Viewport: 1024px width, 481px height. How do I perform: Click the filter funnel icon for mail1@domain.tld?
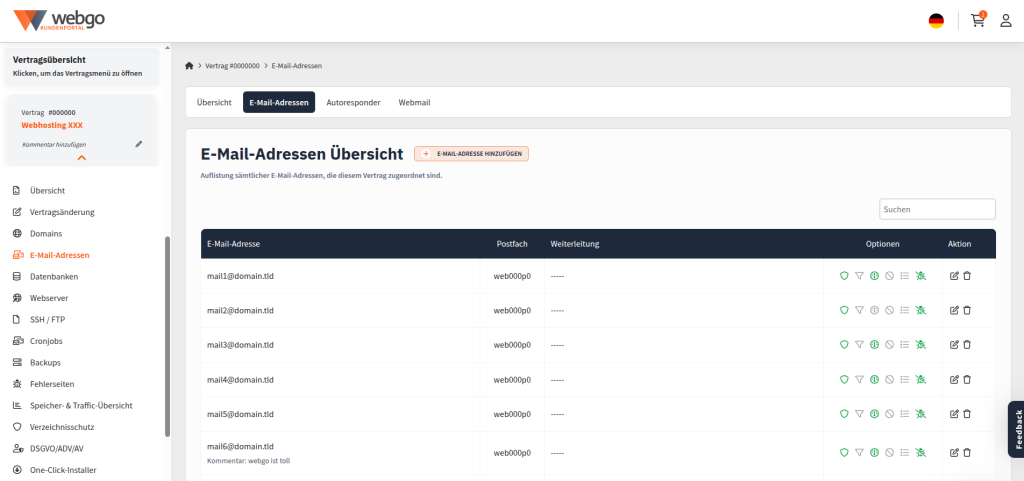coord(859,276)
